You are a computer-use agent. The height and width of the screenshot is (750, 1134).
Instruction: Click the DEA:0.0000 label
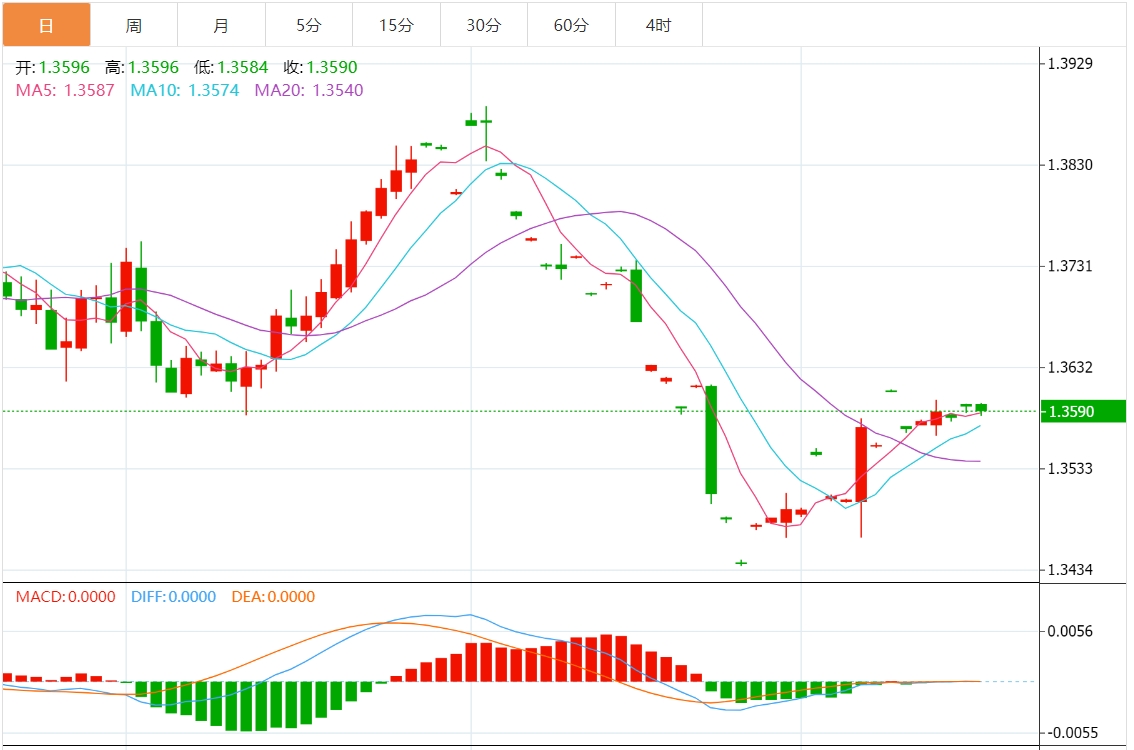point(273,597)
